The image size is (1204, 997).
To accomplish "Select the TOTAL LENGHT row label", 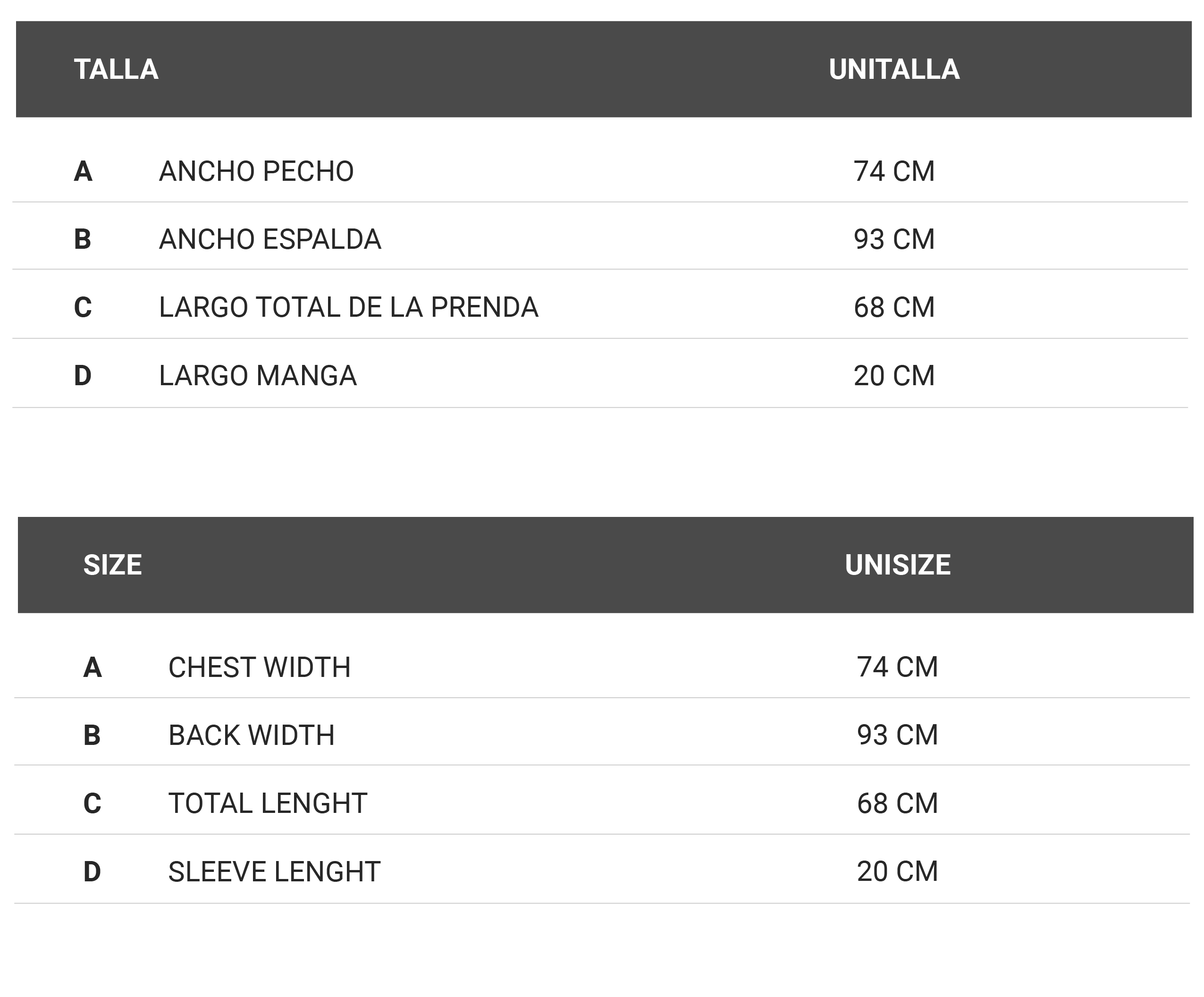I will 268,803.
